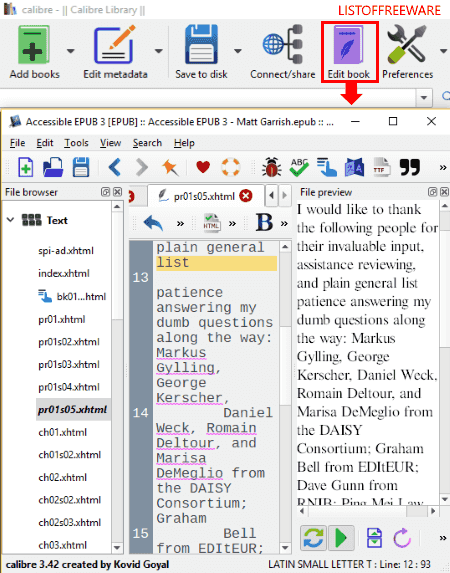Expand the Edit metadata dropdown arrow
Screen dimensions: 450x573
pyautogui.click(x=158, y=51)
